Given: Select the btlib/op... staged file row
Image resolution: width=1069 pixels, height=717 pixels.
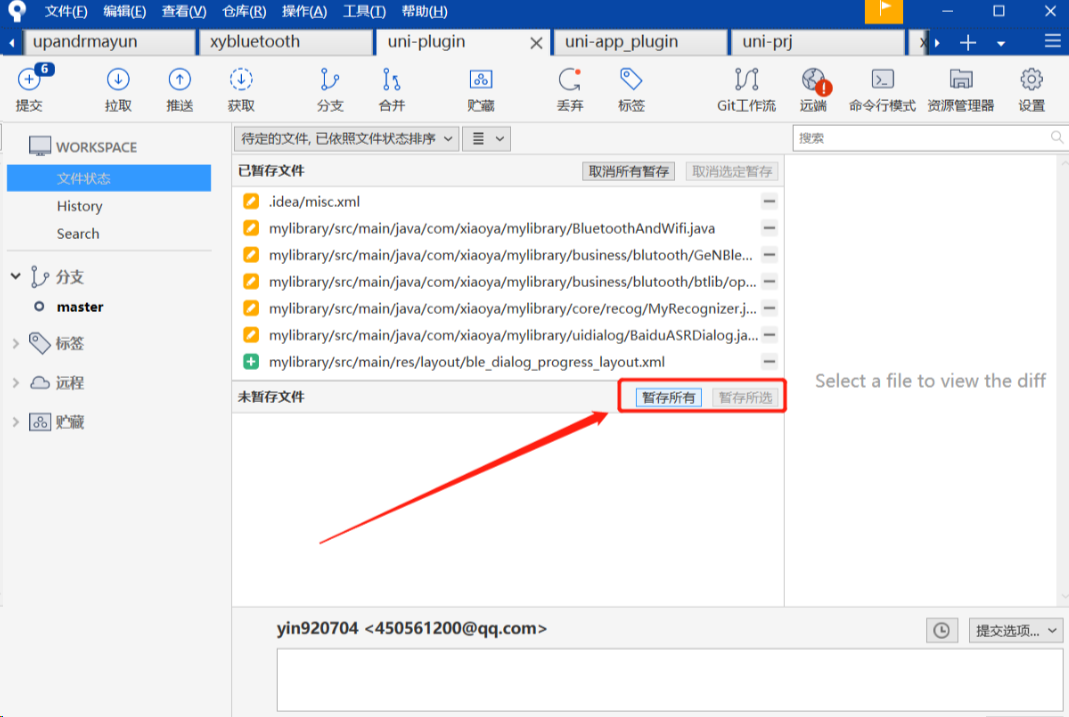Looking at the screenshot, I should pos(508,281).
